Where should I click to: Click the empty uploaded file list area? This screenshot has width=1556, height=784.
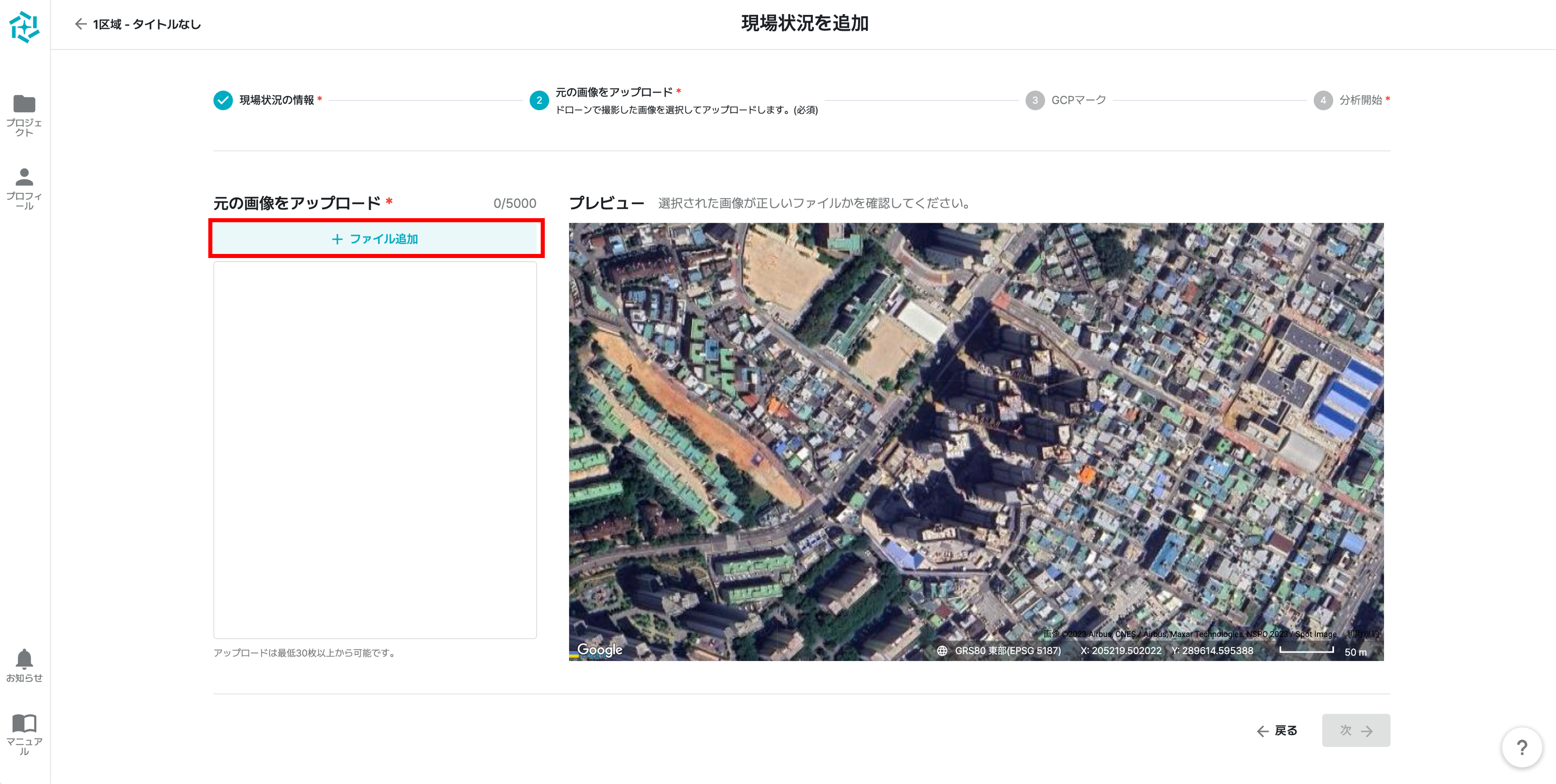pos(375,450)
